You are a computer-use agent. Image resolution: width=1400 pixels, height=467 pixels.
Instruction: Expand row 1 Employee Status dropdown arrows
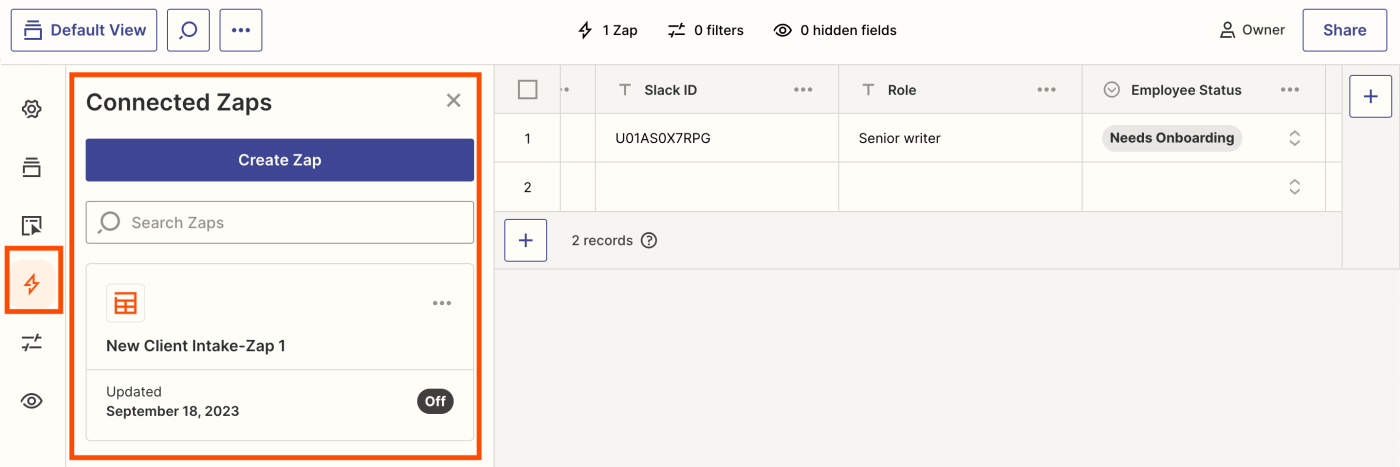(x=1295, y=138)
